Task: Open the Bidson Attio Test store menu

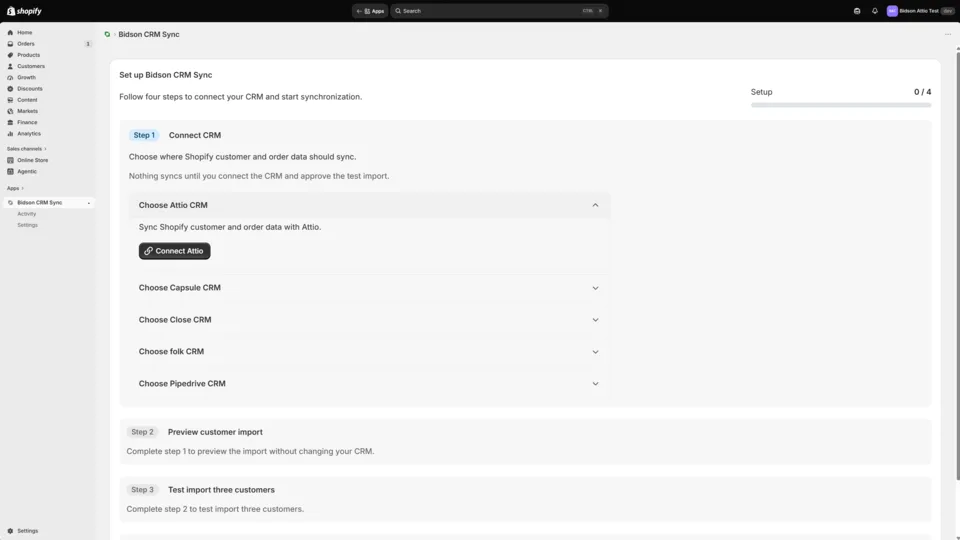Action: point(920,11)
